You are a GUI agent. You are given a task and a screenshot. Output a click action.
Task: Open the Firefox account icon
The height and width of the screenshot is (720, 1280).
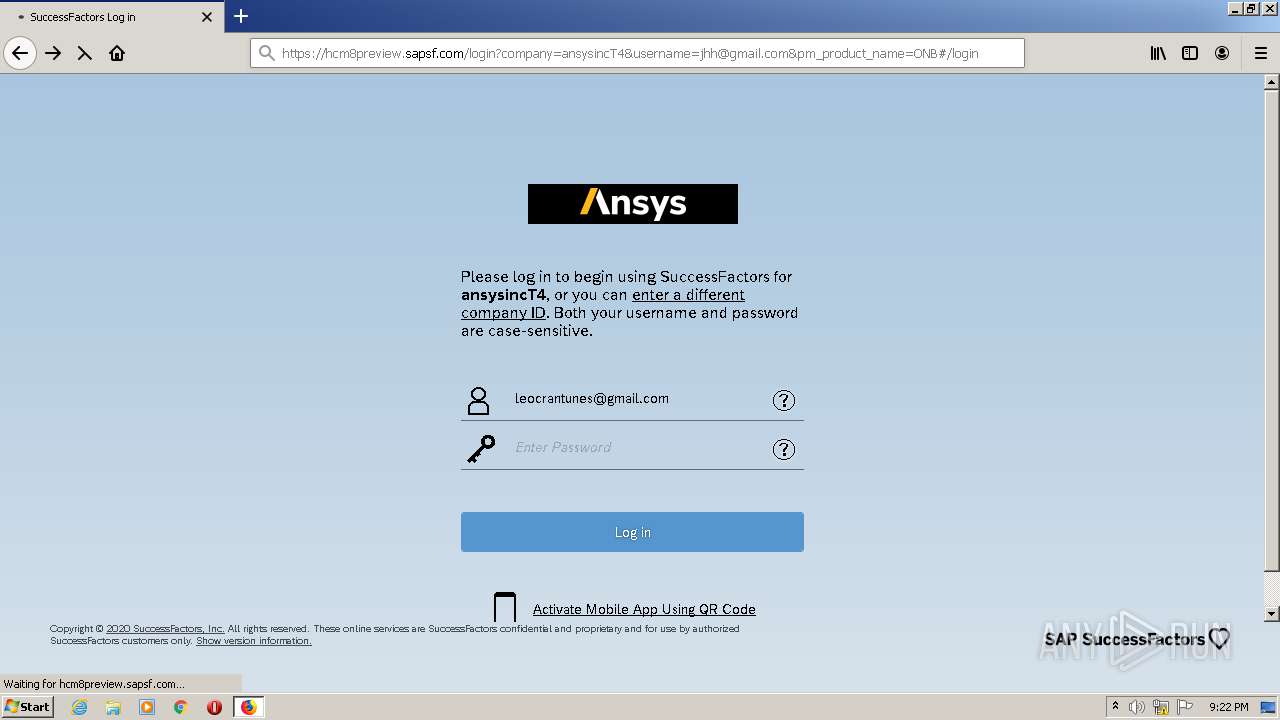click(1222, 53)
